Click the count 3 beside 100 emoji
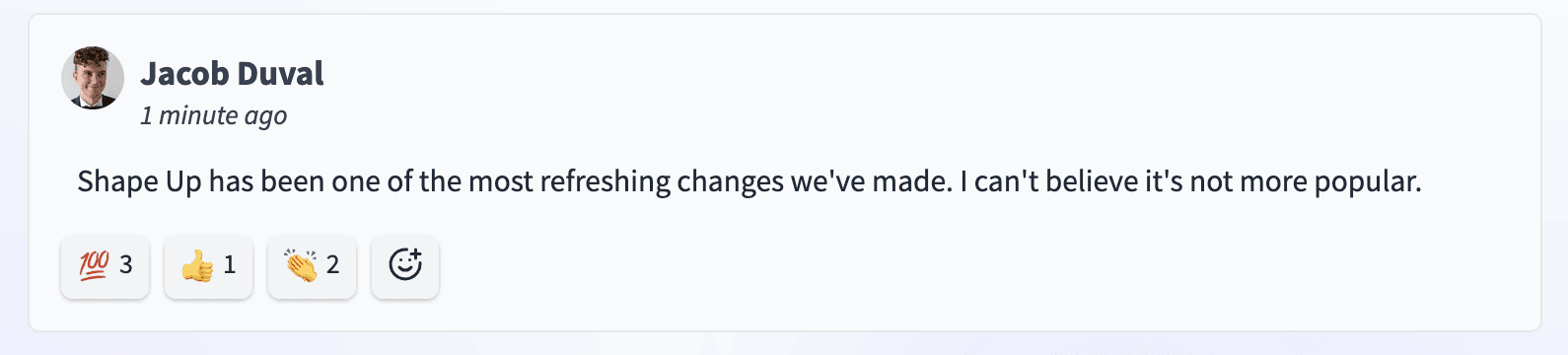Image resolution: width=1568 pixels, height=355 pixels. click(x=125, y=264)
